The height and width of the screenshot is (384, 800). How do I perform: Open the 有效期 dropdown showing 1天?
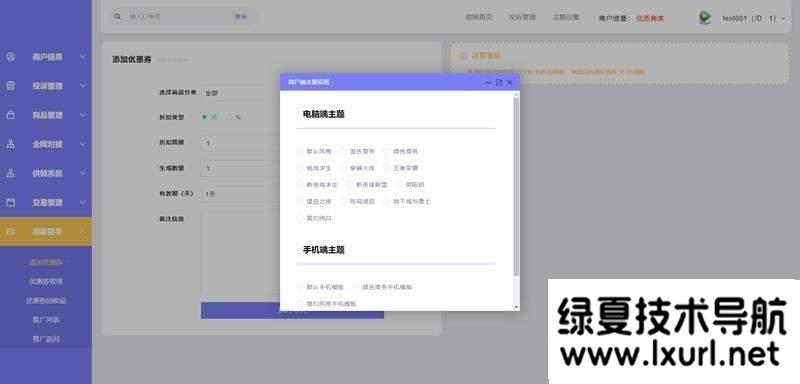241,194
